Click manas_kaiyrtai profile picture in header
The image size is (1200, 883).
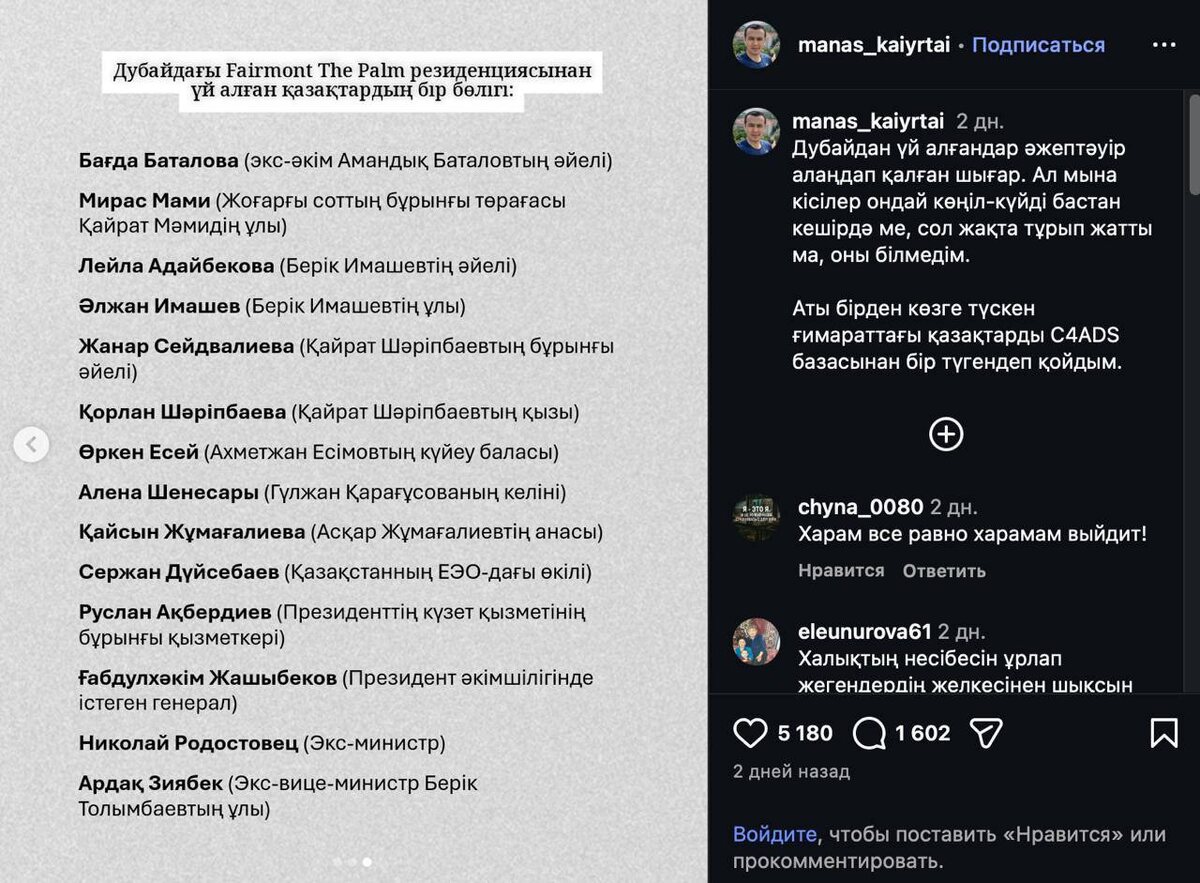756,45
